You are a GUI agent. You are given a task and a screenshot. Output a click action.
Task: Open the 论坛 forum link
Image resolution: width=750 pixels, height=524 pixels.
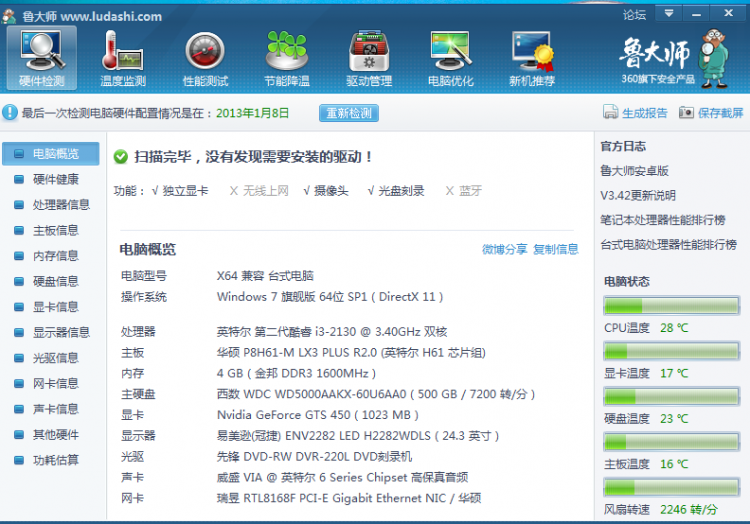pyautogui.click(x=634, y=15)
